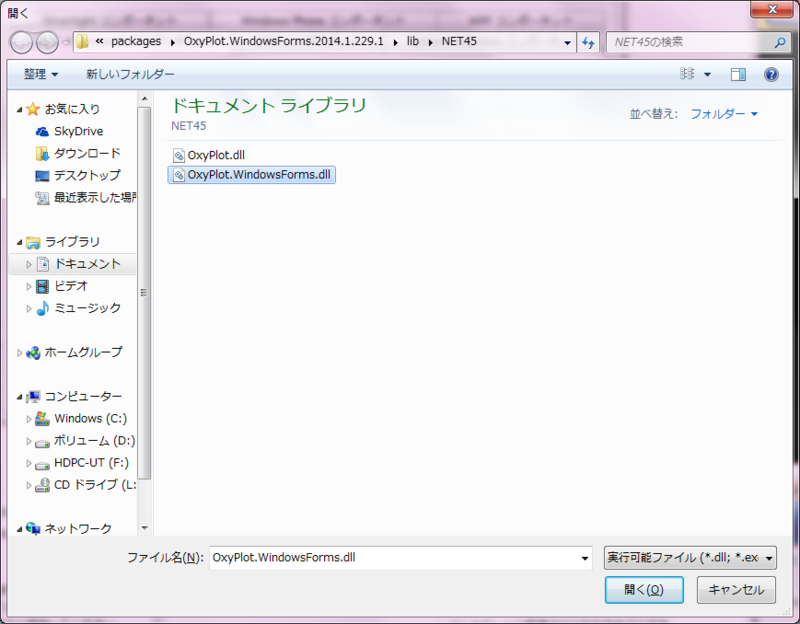Viewport: 800px width, 624px height.
Task: Click the folder icon in address bar
Action: 82,41
